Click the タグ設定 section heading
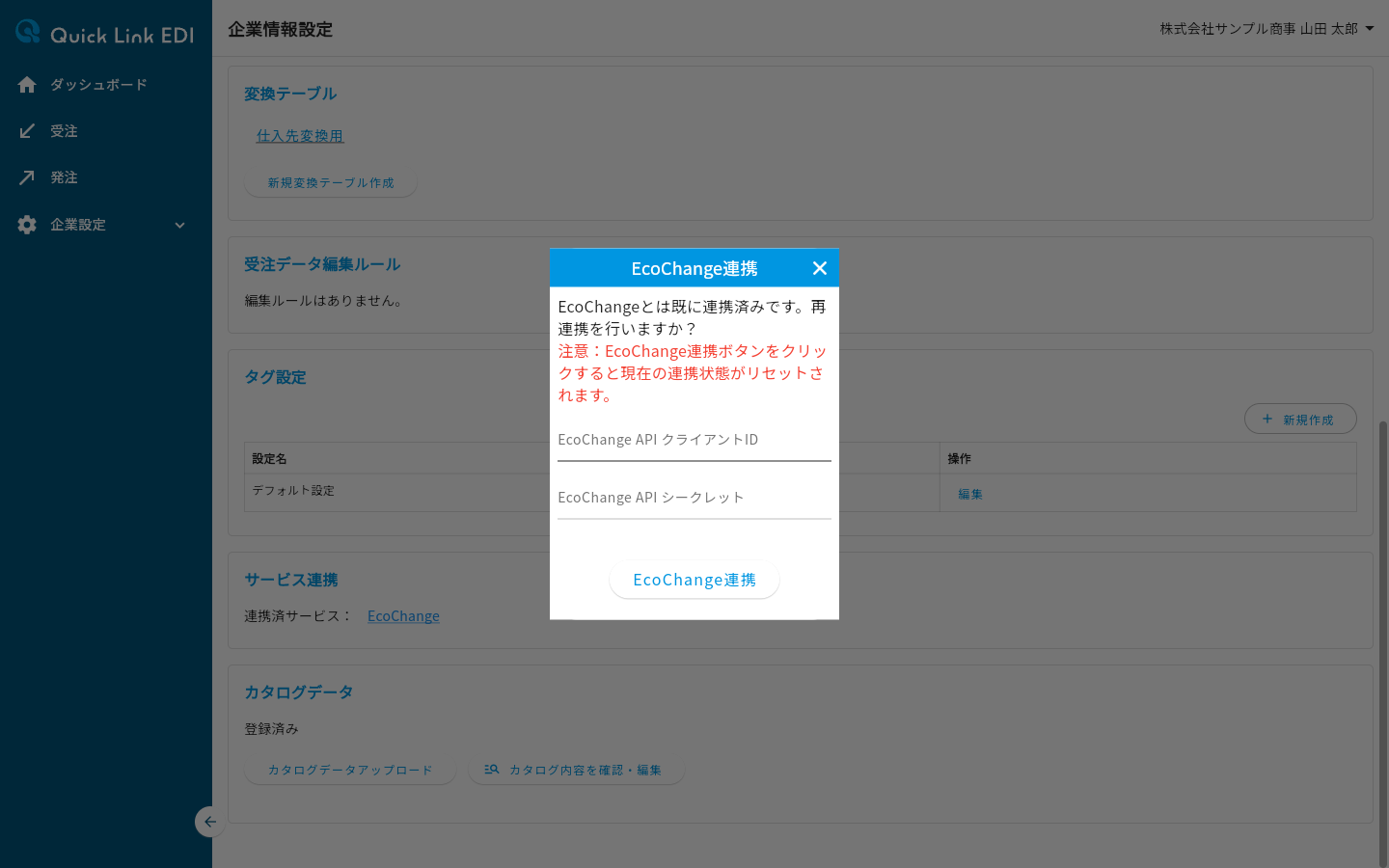Image resolution: width=1389 pixels, height=868 pixels. click(x=275, y=377)
